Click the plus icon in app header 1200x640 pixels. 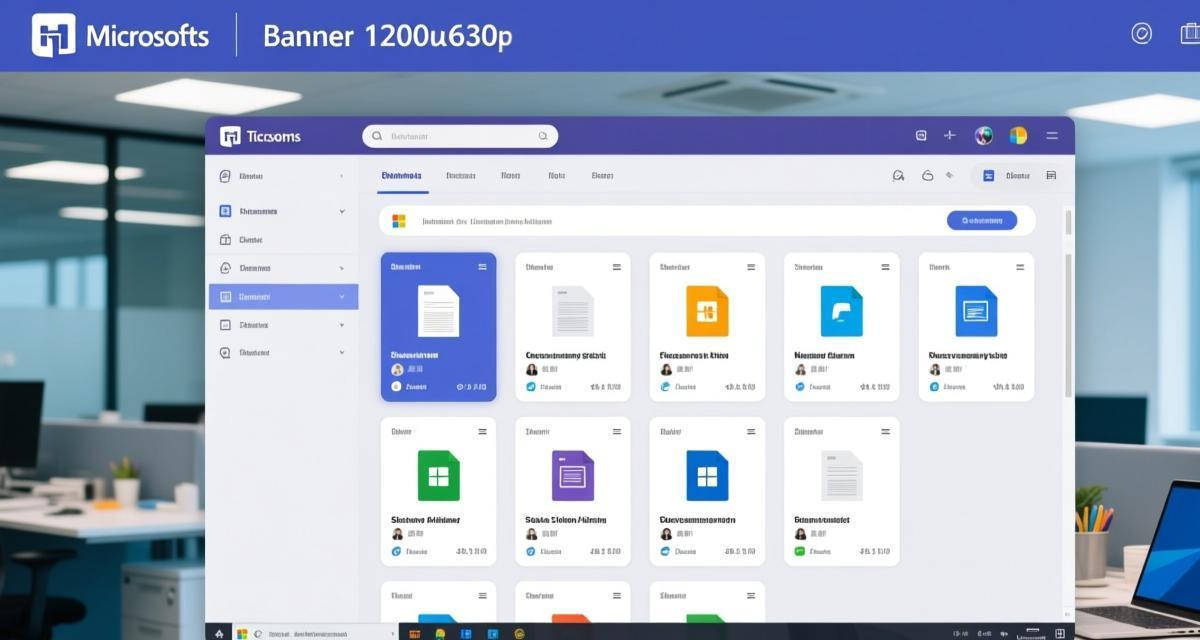tap(950, 135)
